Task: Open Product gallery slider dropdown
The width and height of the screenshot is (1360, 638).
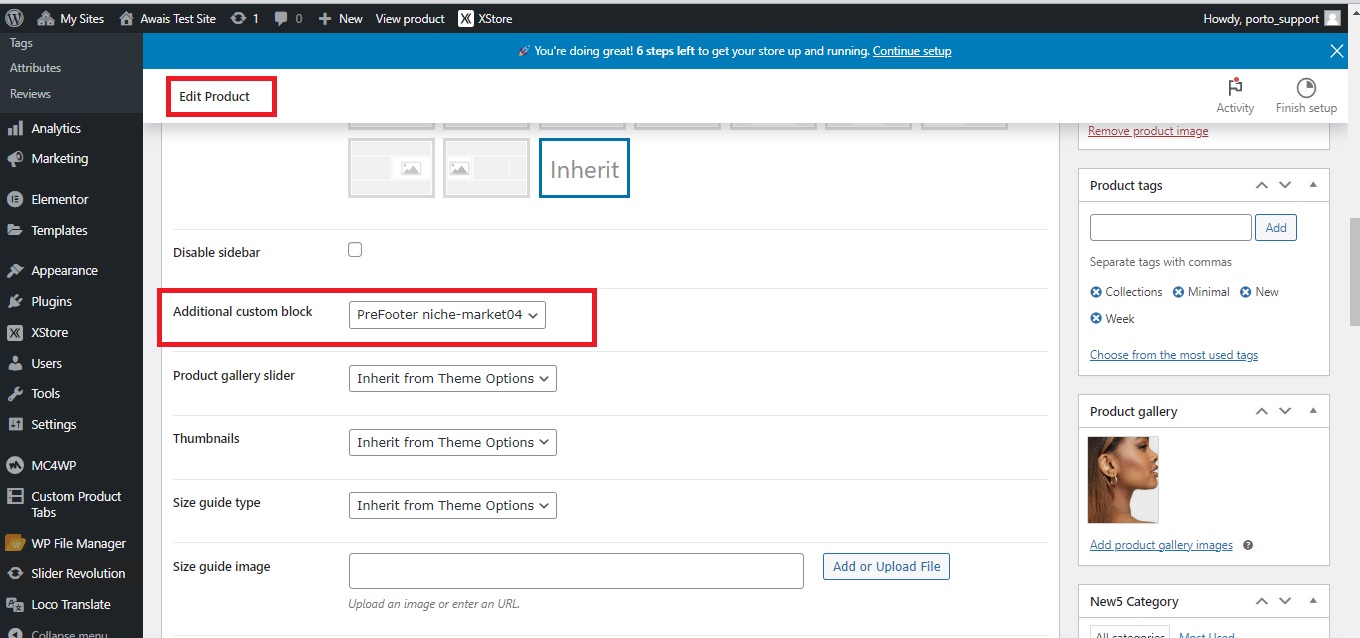Action: coord(452,379)
